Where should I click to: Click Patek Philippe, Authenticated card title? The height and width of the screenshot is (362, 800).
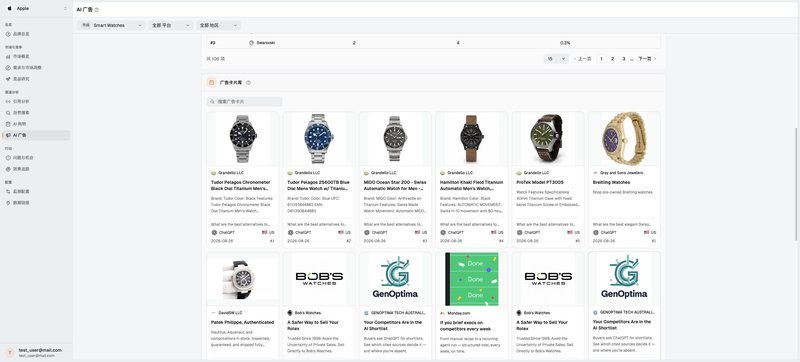(242, 322)
